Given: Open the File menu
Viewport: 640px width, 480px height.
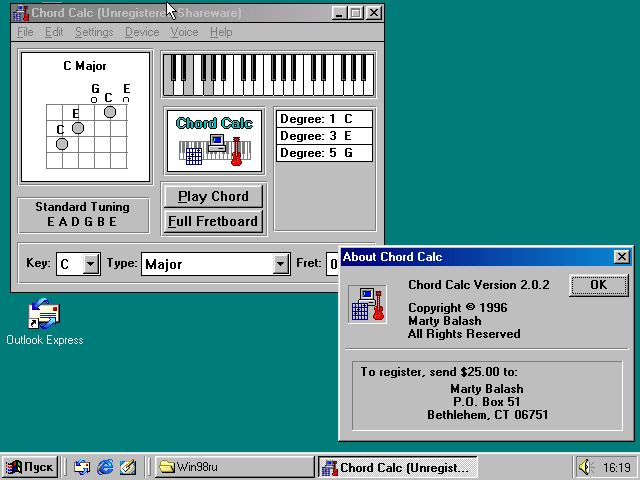Looking at the screenshot, I should pyautogui.click(x=25, y=32).
